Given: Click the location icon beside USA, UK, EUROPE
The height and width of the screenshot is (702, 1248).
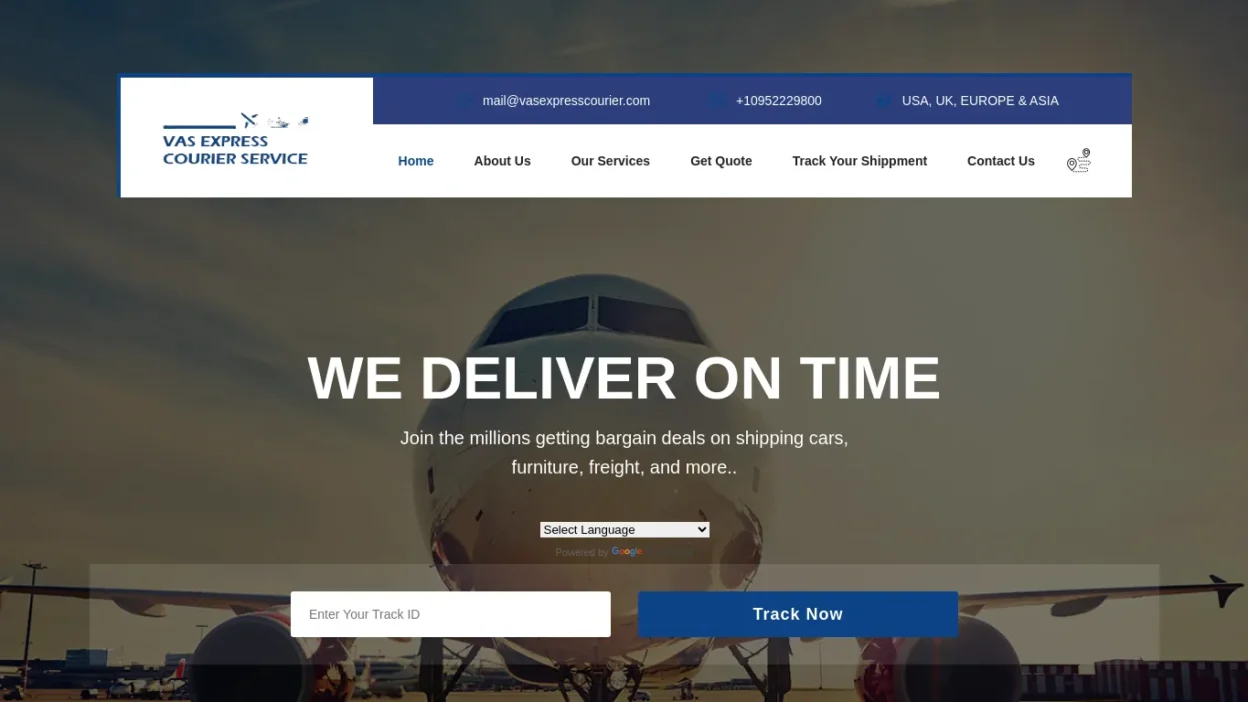Looking at the screenshot, I should 883,101.
